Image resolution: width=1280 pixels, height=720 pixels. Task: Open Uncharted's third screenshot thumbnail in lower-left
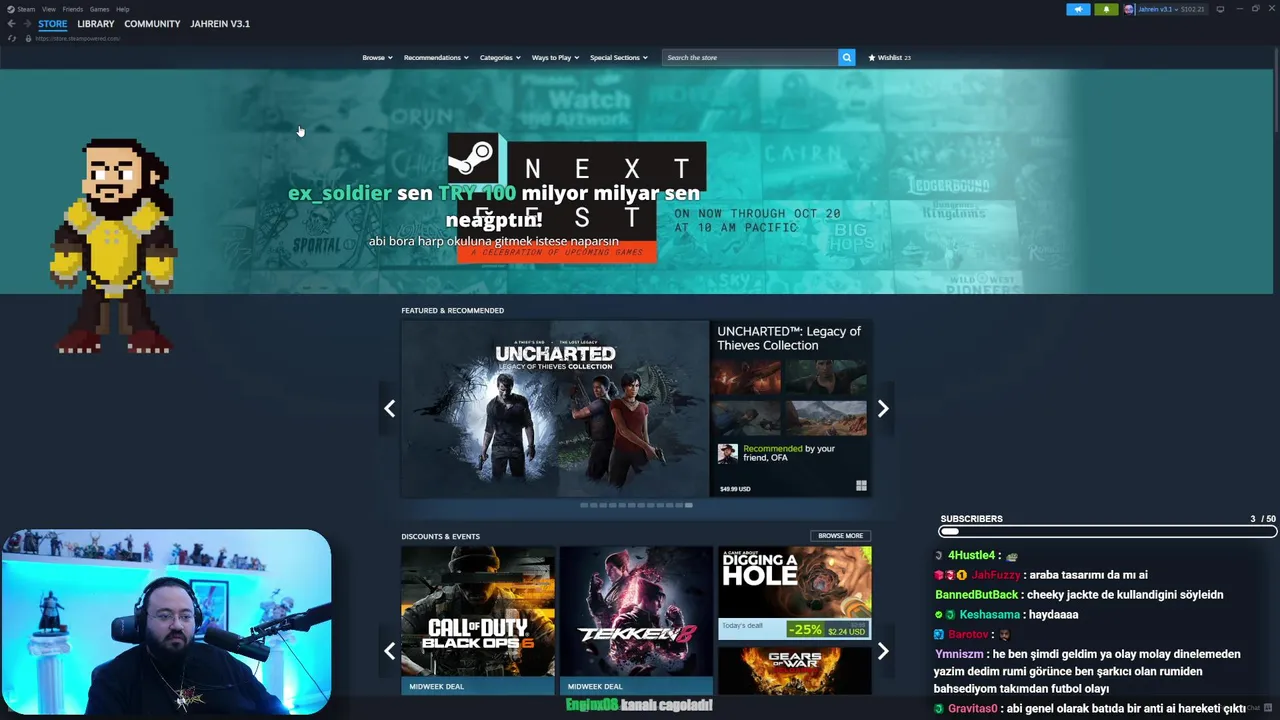point(746,418)
